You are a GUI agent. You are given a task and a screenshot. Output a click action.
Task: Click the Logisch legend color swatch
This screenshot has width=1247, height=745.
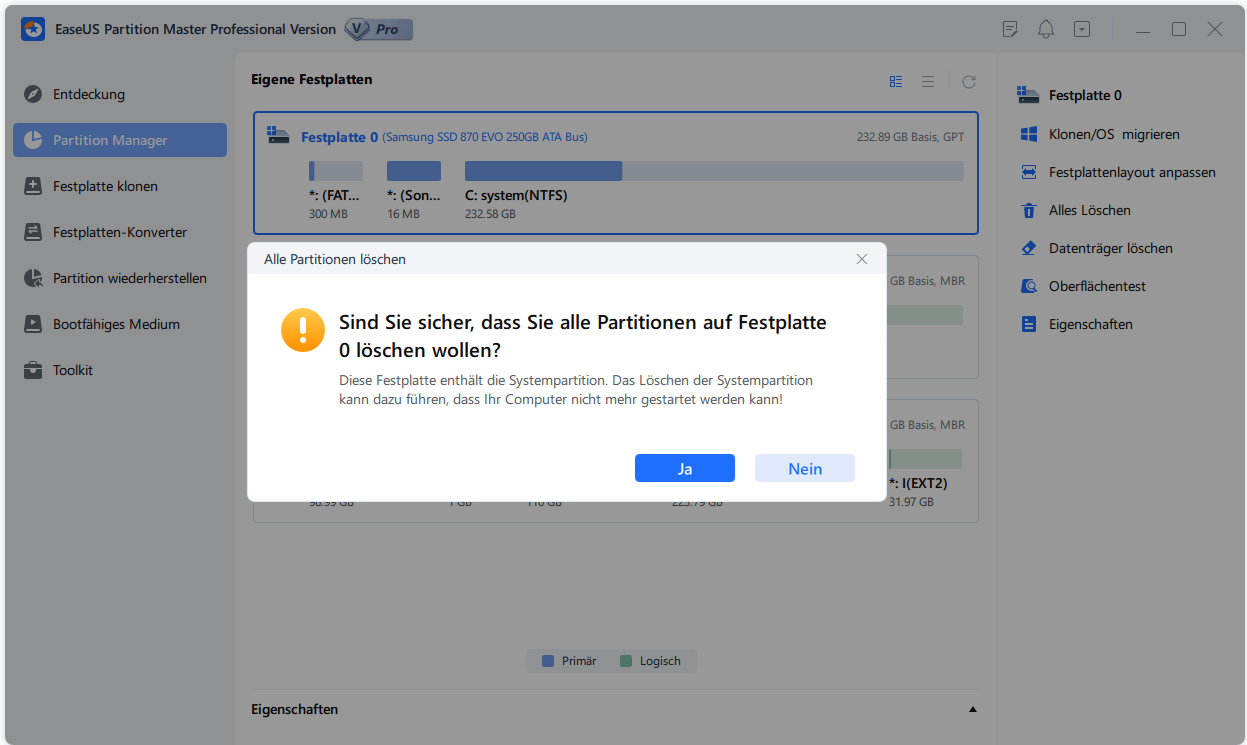[626, 661]
